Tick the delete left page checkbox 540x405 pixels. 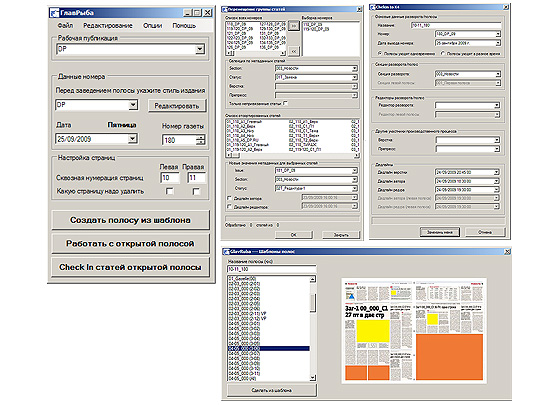point(169,191)
